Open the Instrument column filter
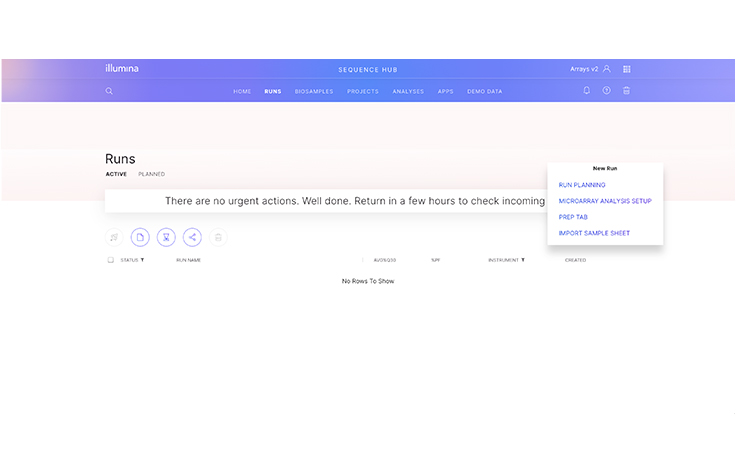 tap(523, 260)
